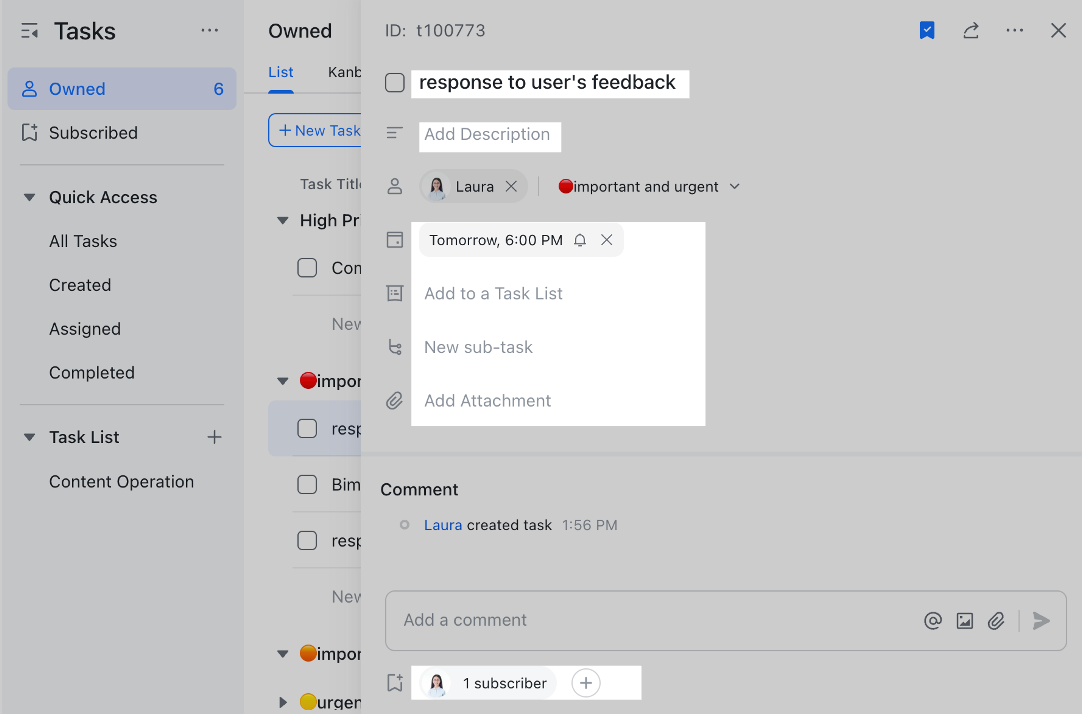Open Laura's profile from the comment link
The height and width of the screenshot is (714, 1082).
coord(443,524)
